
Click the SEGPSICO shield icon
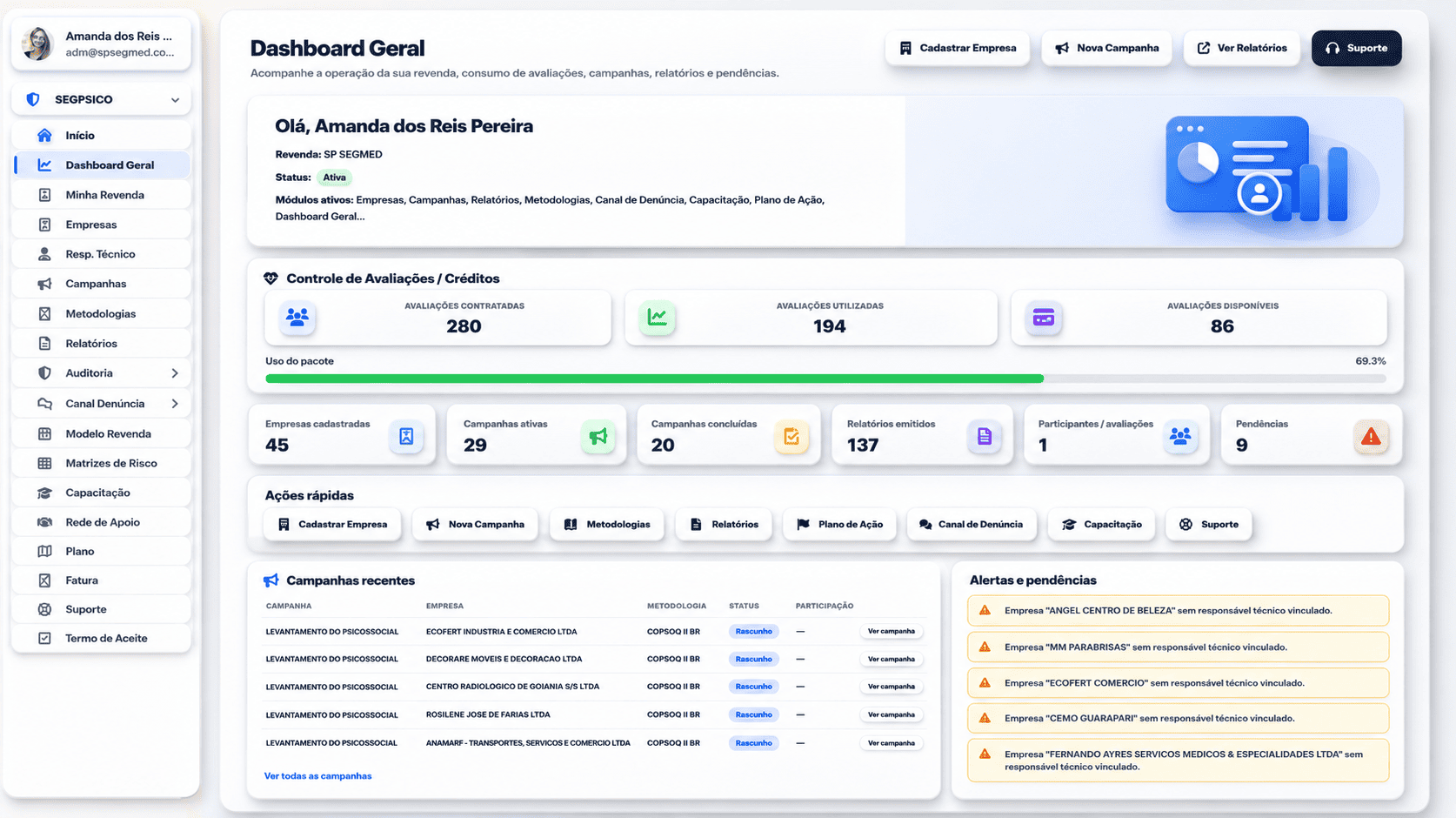[x=33, y=99]
